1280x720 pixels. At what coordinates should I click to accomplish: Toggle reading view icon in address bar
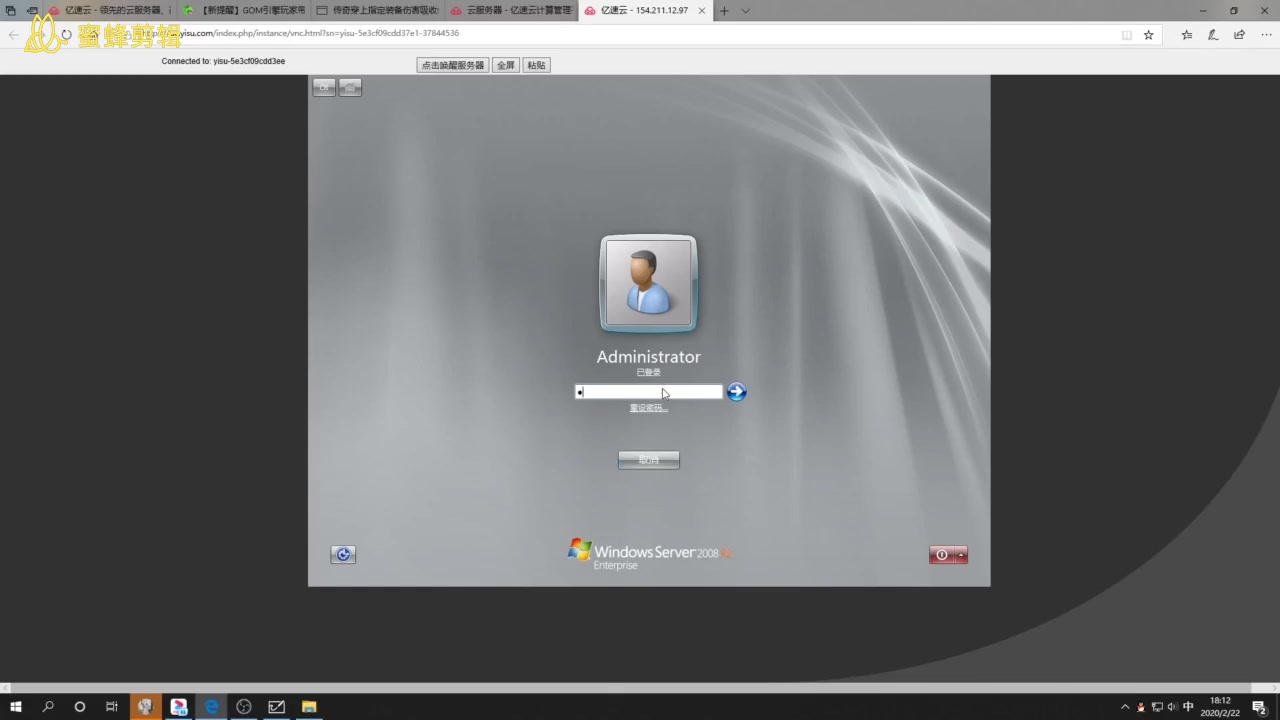1127,35
